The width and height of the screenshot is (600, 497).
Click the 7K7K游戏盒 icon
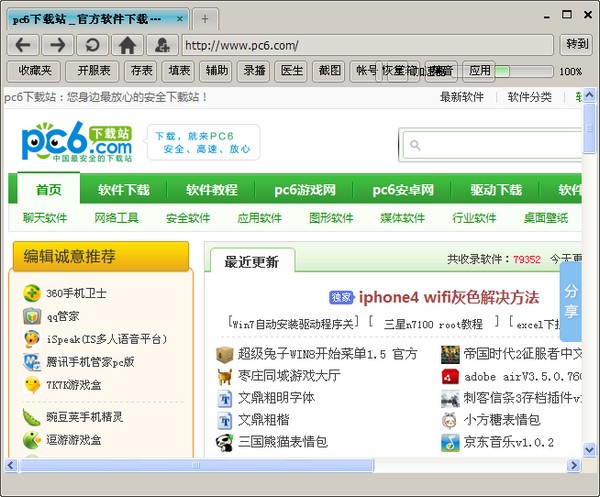pyautogui.click(x=32, y=385)
